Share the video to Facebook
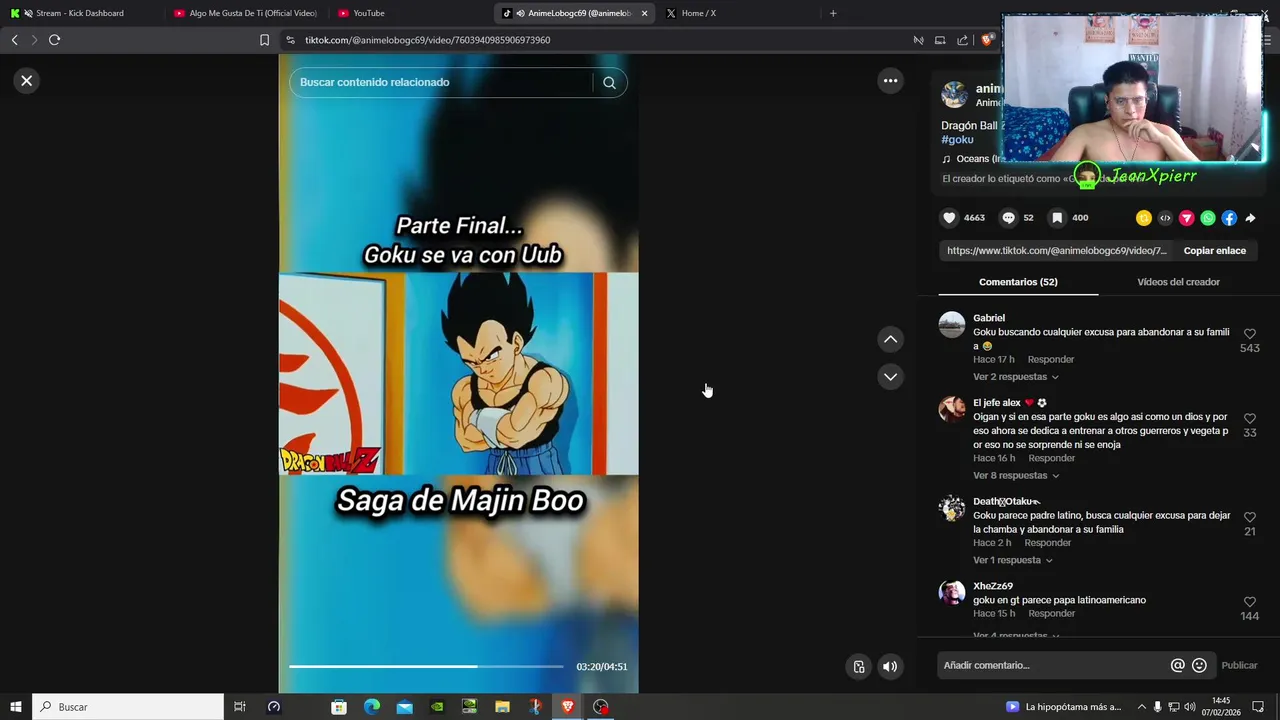 [1229, 218]
